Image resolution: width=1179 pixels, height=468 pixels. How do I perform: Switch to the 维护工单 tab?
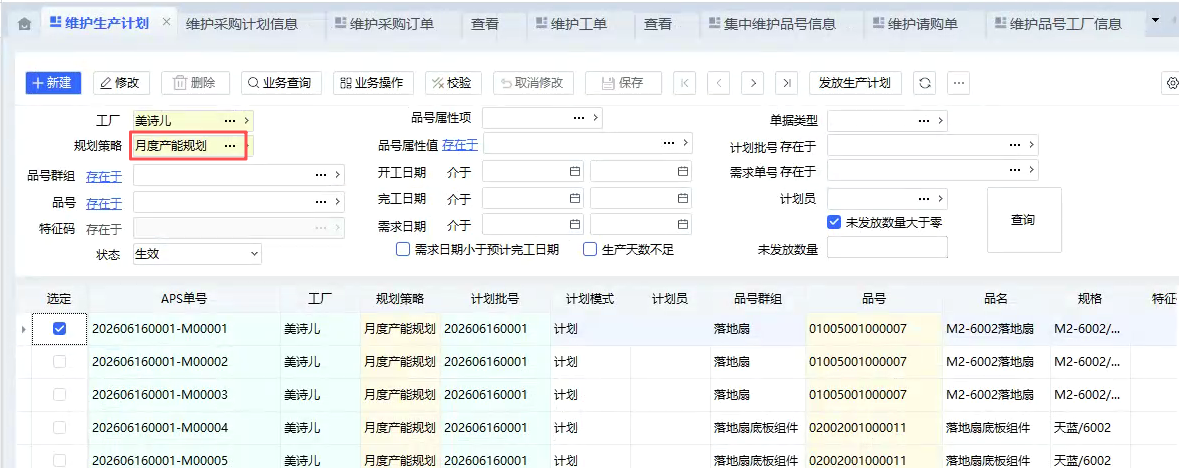tap(571, 24)
